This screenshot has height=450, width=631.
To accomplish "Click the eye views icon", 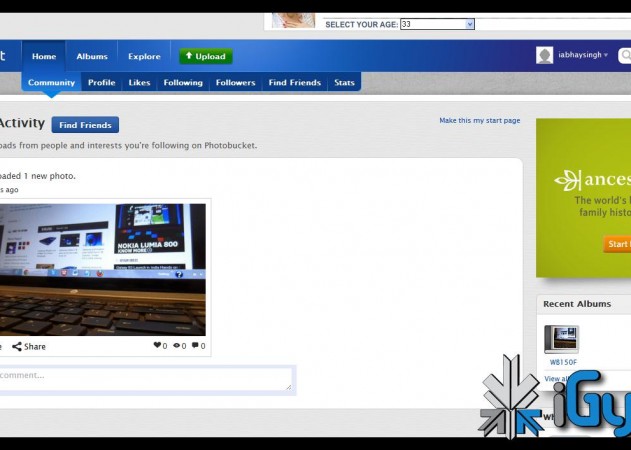I will coord(178,346).
